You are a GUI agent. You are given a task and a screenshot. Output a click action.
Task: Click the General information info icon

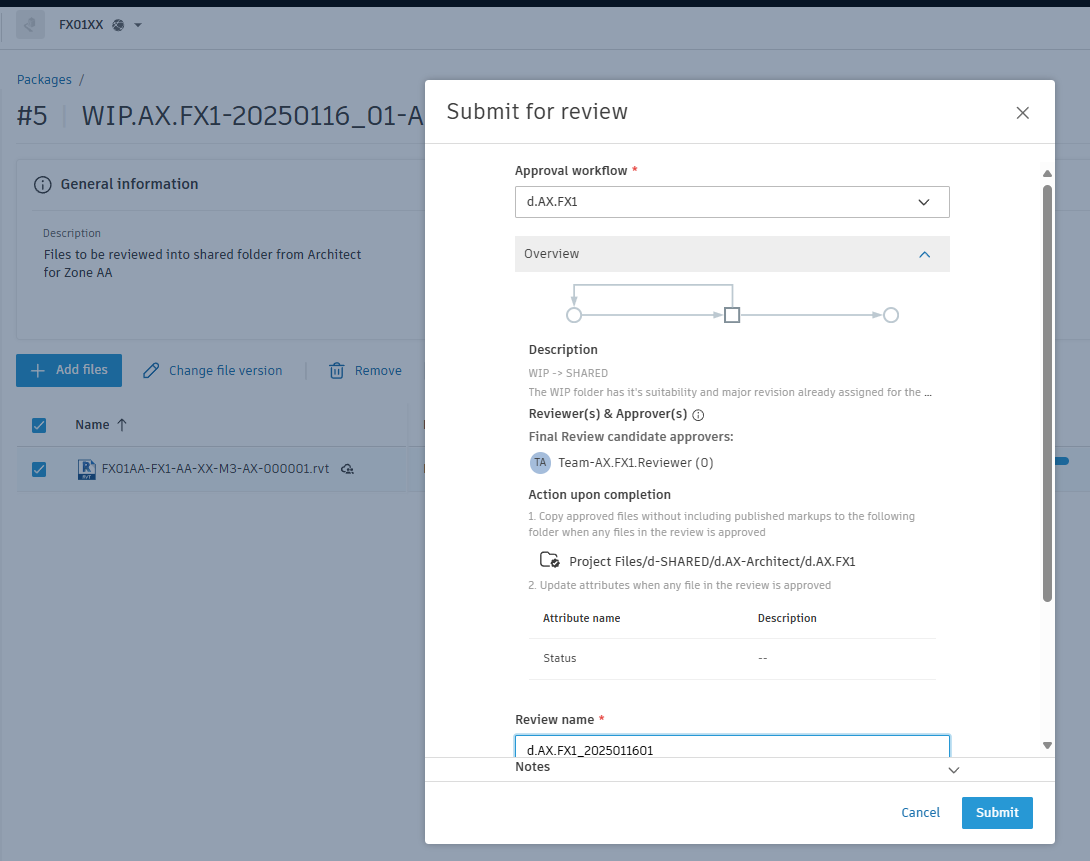point(42,184)
